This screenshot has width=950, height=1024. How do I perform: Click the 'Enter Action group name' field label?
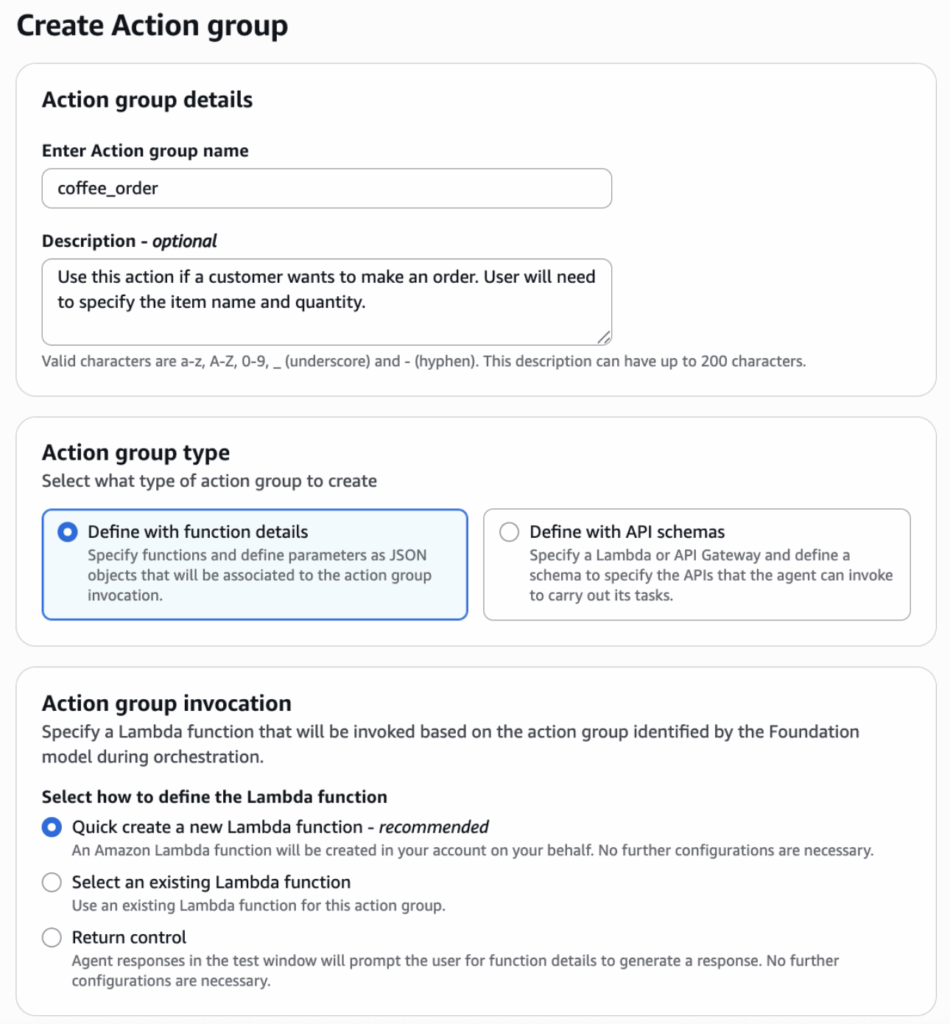(x=145, y=151)
